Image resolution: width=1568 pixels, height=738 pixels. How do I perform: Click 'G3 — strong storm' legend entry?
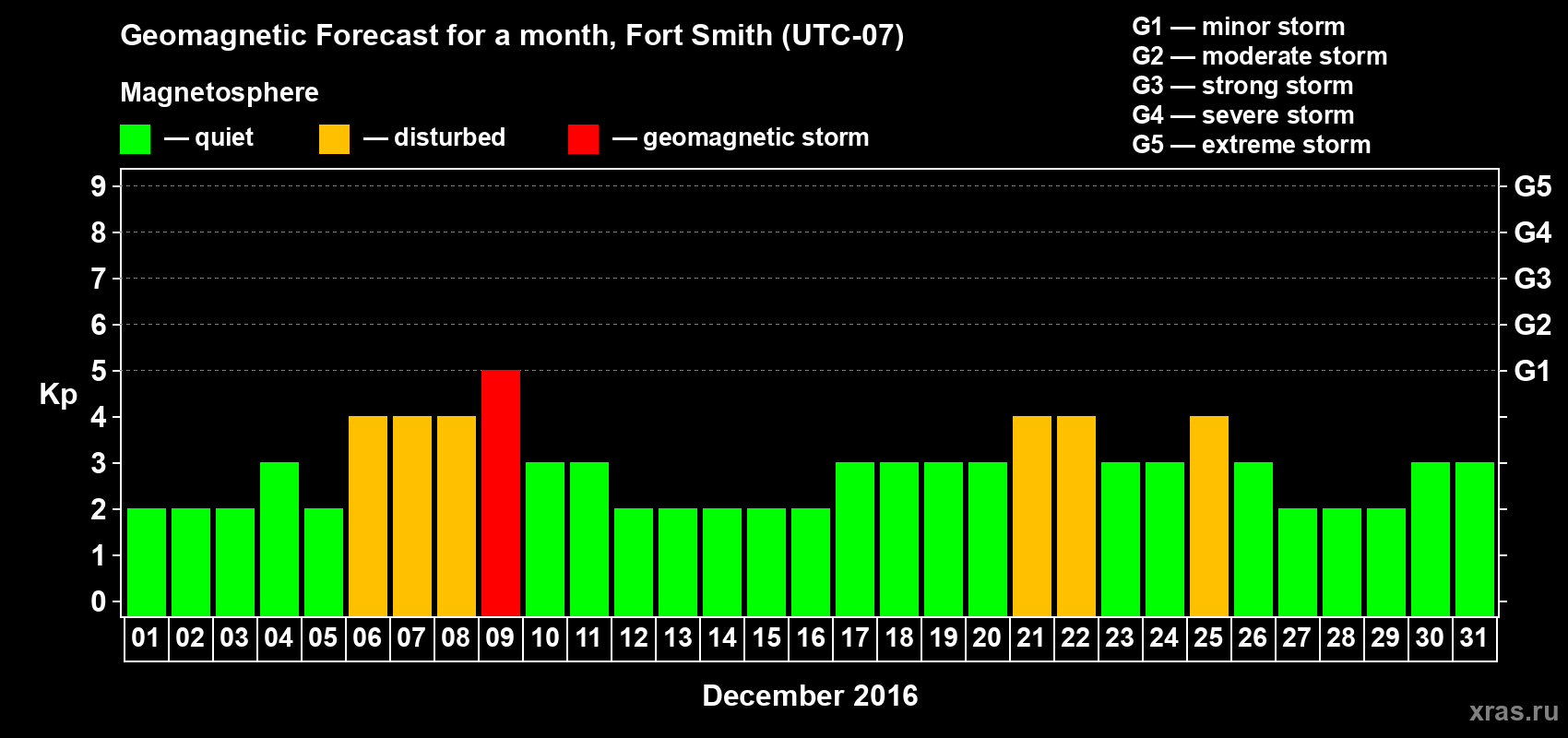(1242, 86)
